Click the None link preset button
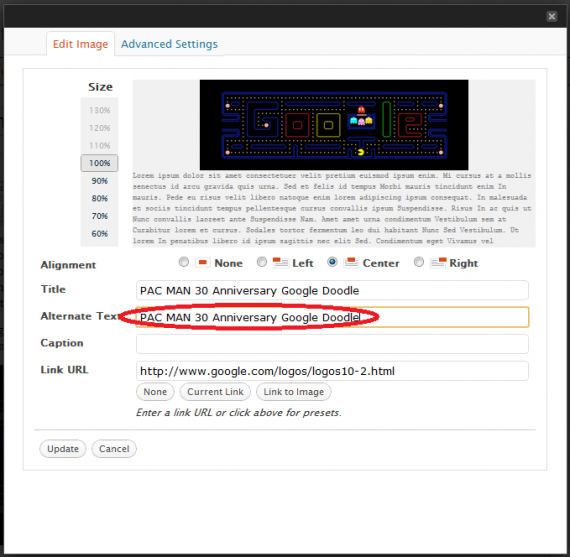The image size is (570, 557). click(155, 392)
